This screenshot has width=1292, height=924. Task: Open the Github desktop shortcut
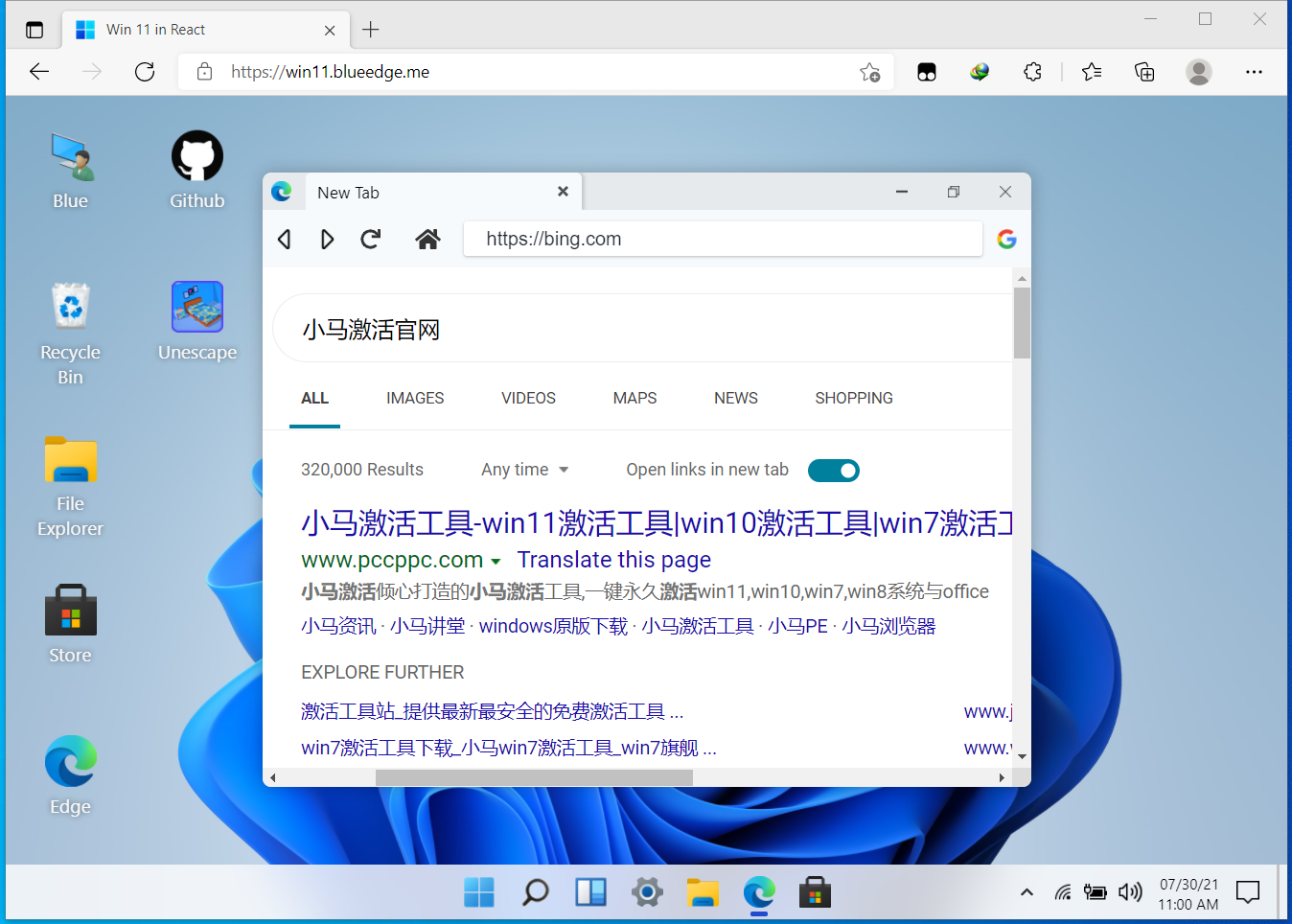pos(197,171)
